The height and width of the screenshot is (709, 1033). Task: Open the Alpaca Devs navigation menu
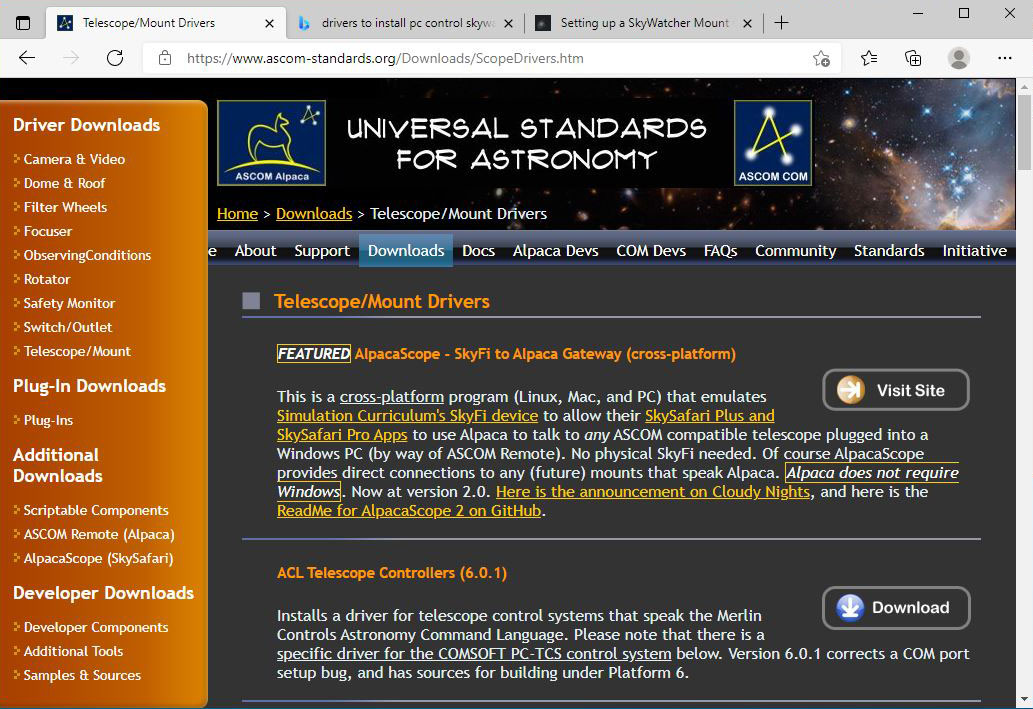555,251
